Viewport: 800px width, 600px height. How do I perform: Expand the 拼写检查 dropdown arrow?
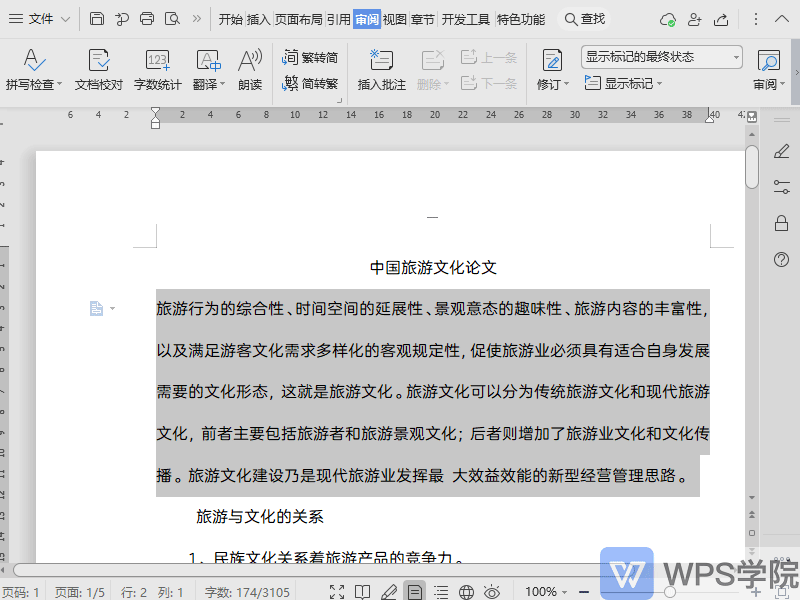pyautogui.click(x=59, y=84)
